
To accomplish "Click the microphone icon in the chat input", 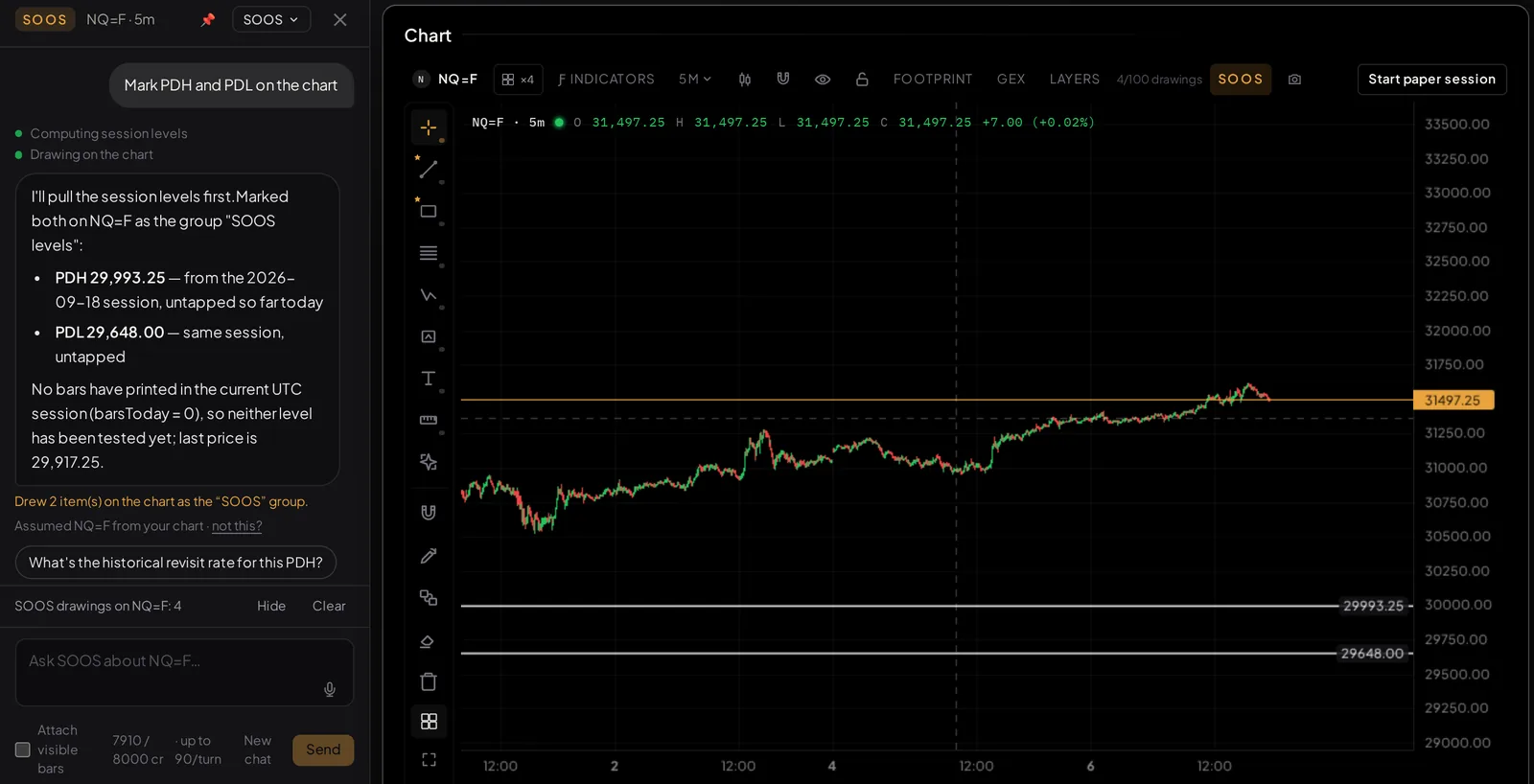I will tap(330, 689).
